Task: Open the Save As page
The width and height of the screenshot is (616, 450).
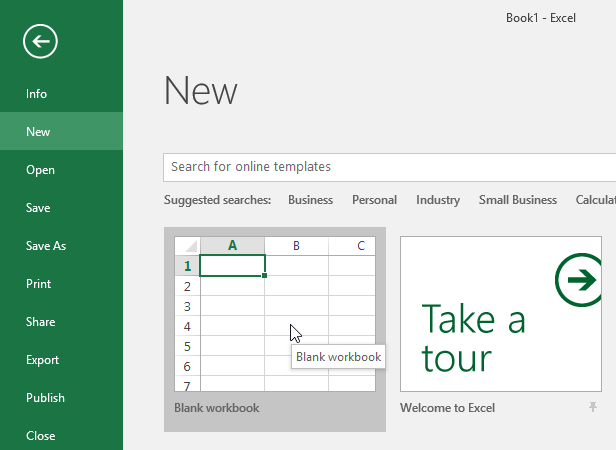Action: [46, 246]
